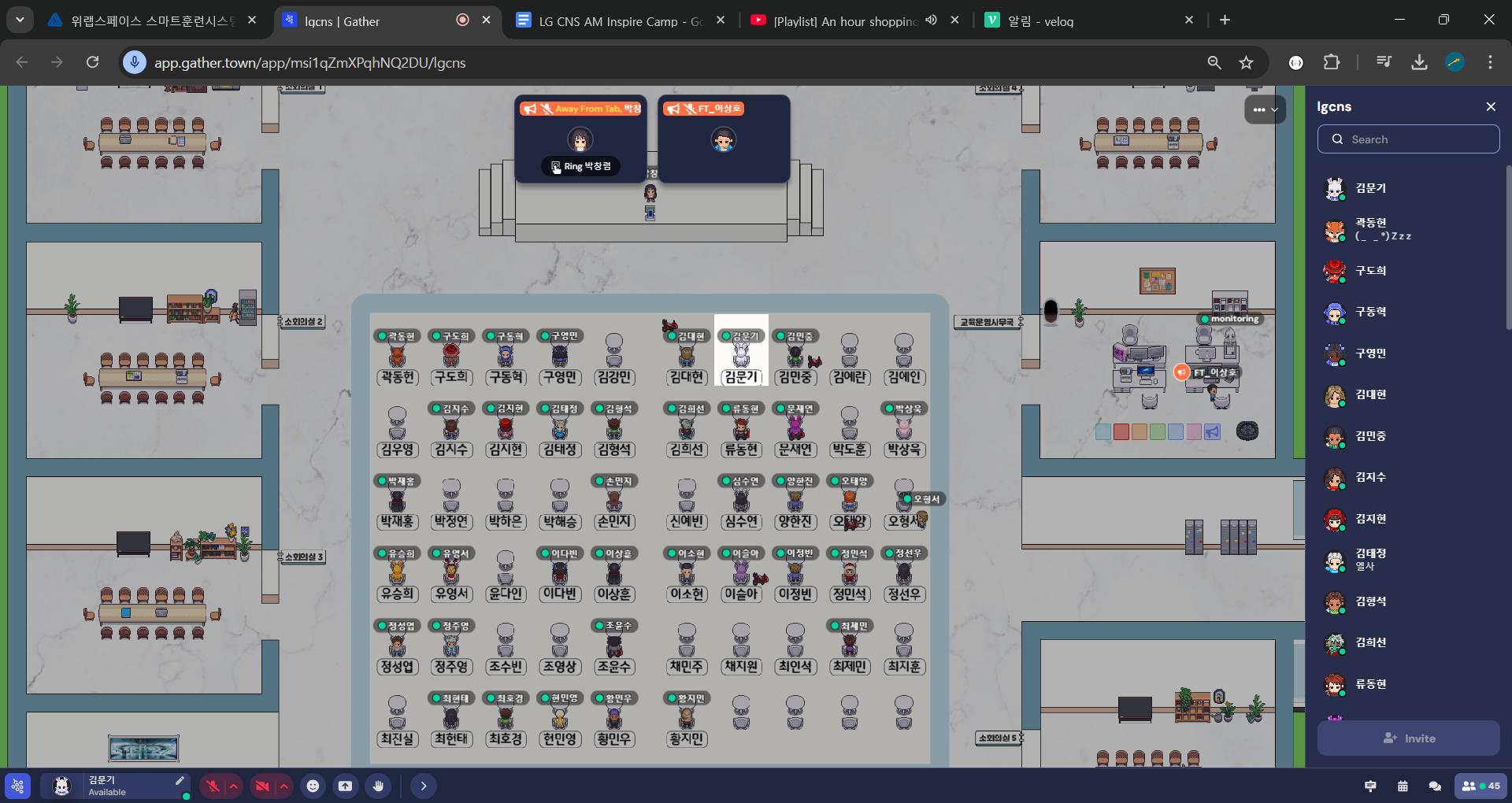The width and height of the screenshot is (1512, 803).
Task: Click the Chrome profile avatar icon
Action: 1455,62
